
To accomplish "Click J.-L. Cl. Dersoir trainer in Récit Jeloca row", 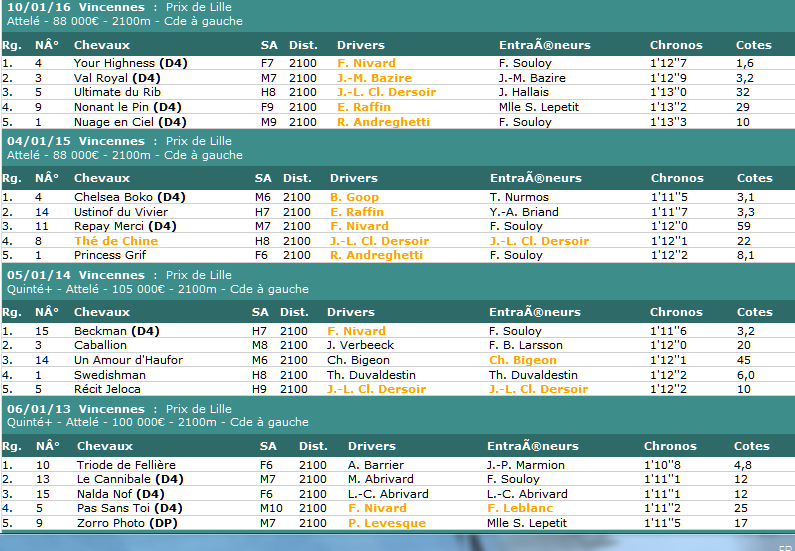I will pos(538,389).
